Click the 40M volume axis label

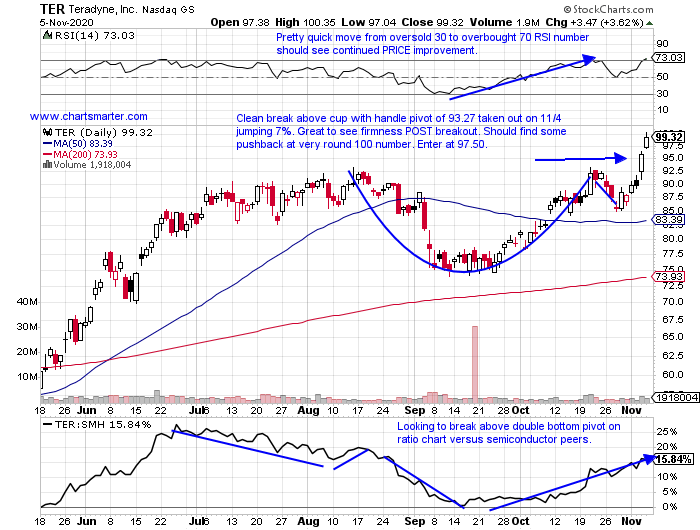pyautogui.click(x=28, y=302)
